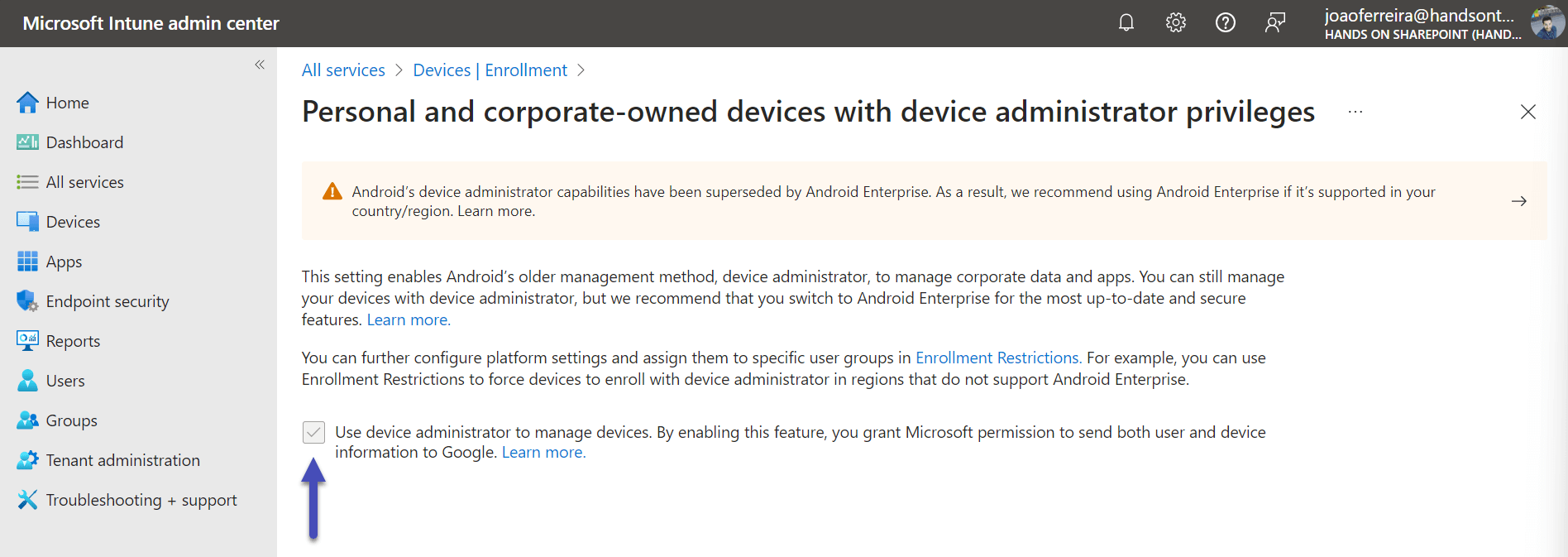Open the more options ellipsis menu
The image size is (1568, 557).
point(1355,112)
